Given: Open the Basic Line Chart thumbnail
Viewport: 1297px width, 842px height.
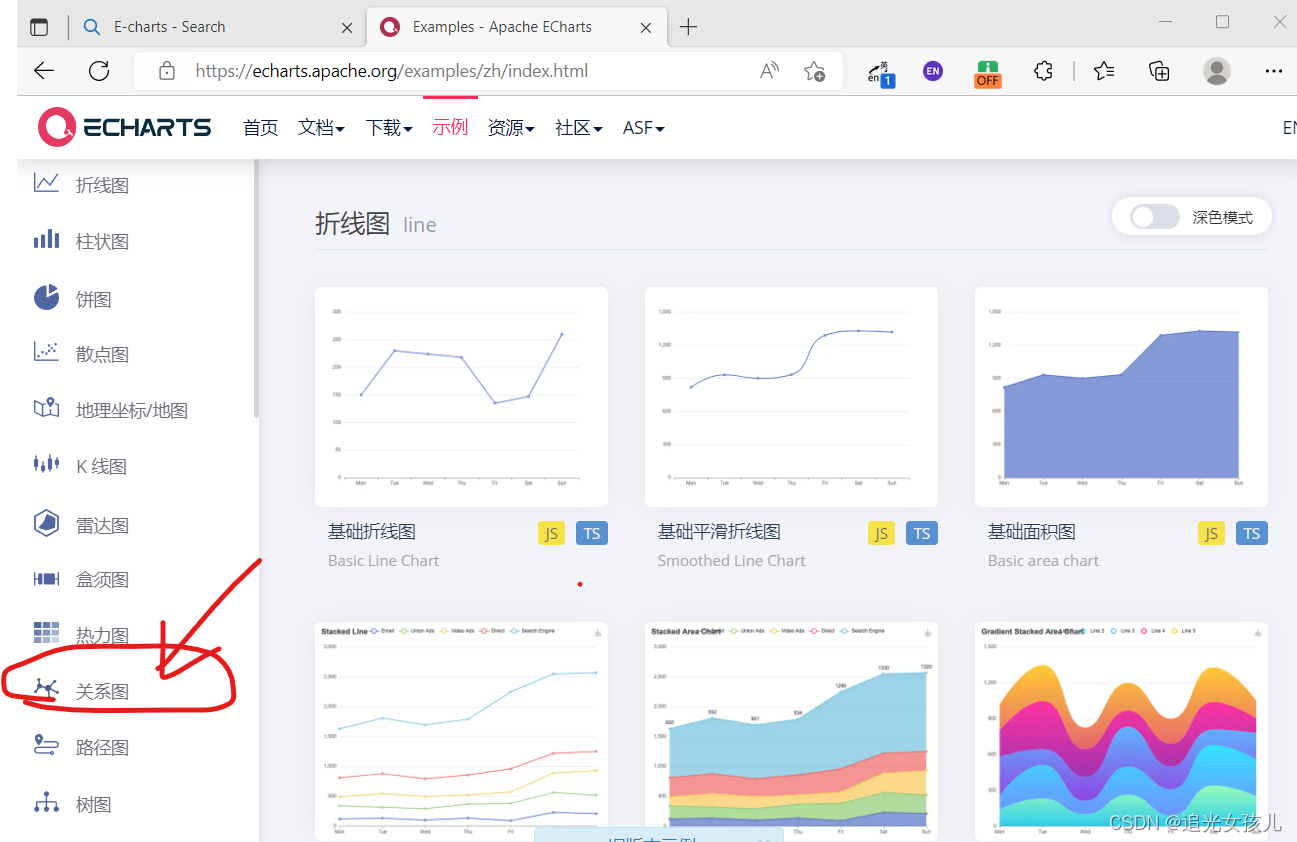Looking at the screenshot, I should click(461, 397).
